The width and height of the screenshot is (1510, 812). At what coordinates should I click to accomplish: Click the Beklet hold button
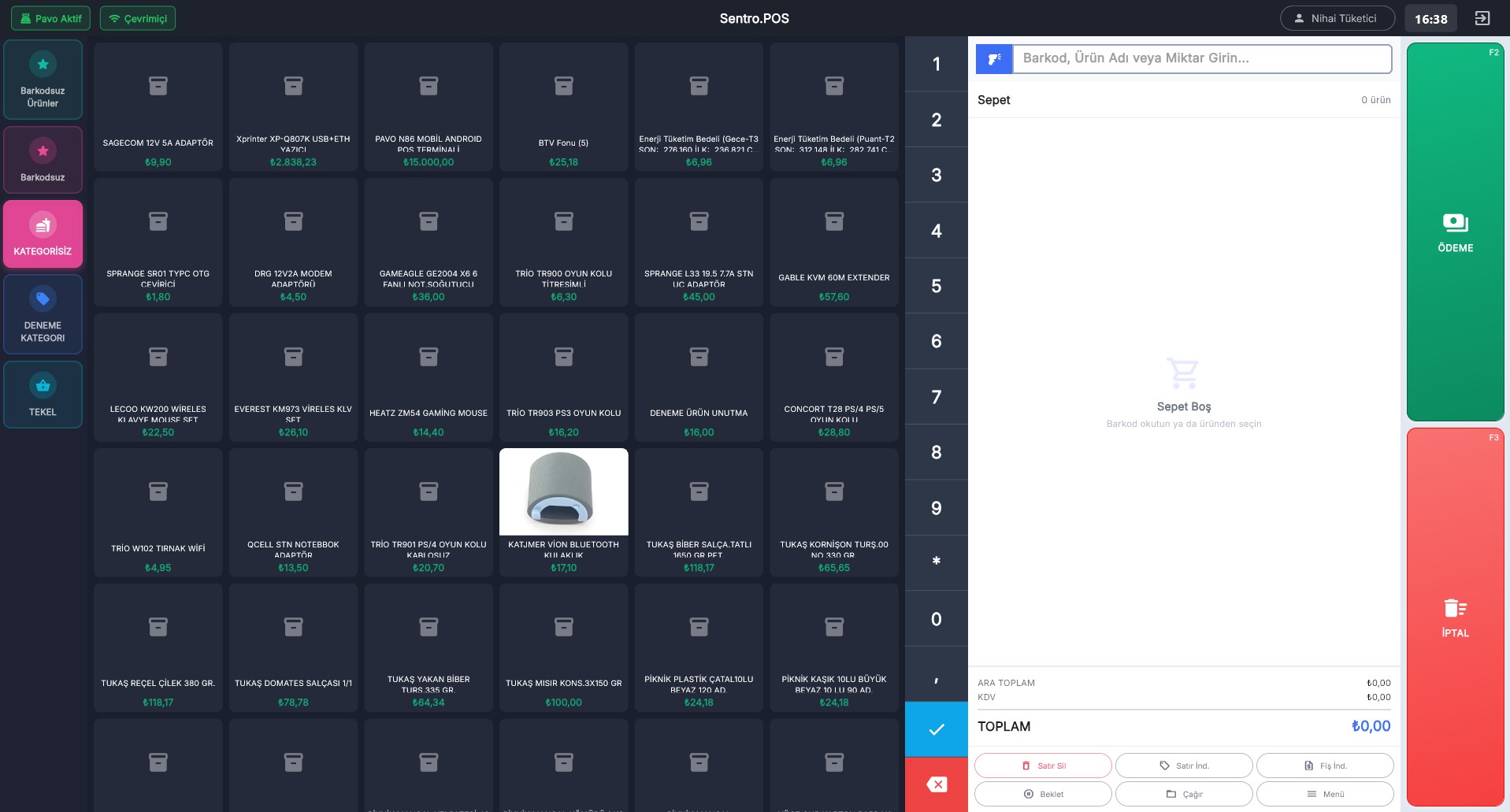1043,794
